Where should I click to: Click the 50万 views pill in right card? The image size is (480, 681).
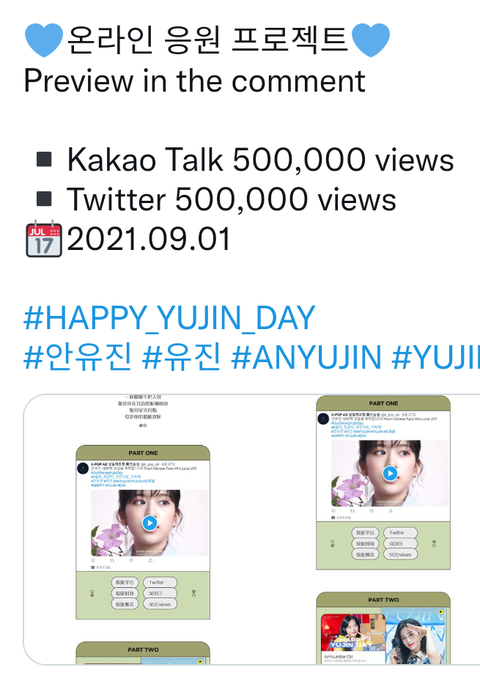click(x=400, y=555)
